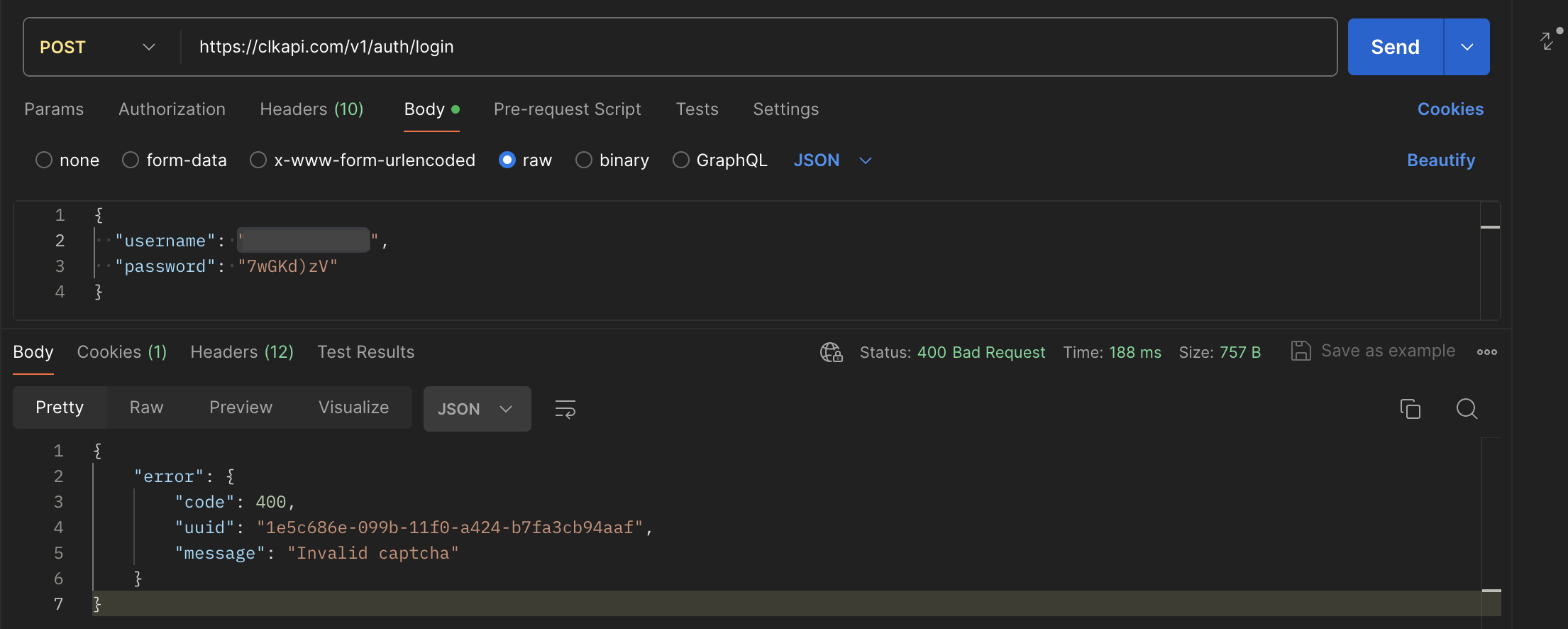
Task: Toggle line wrap icon in response toolbar
Action: pos(565,409)
